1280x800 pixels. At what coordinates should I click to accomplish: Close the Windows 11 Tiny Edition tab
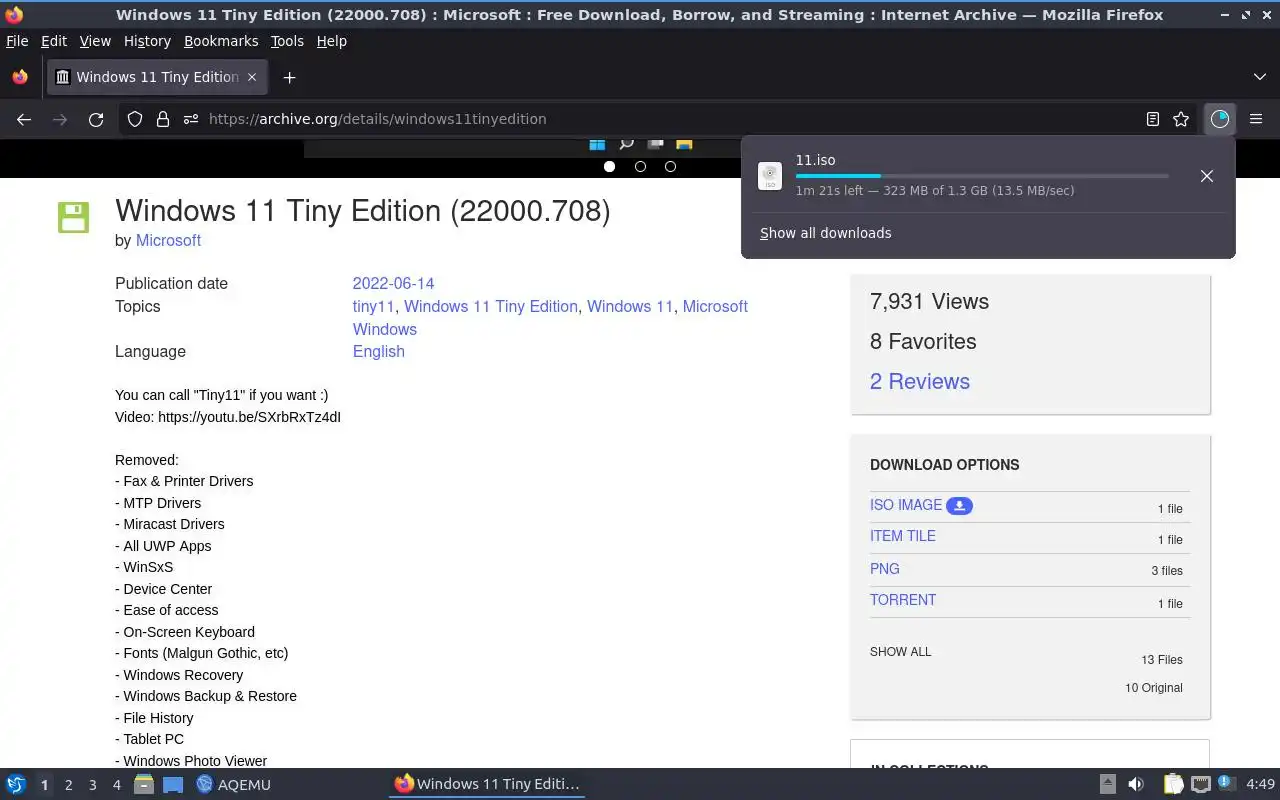pyautogui.click(x=252, y=77)
